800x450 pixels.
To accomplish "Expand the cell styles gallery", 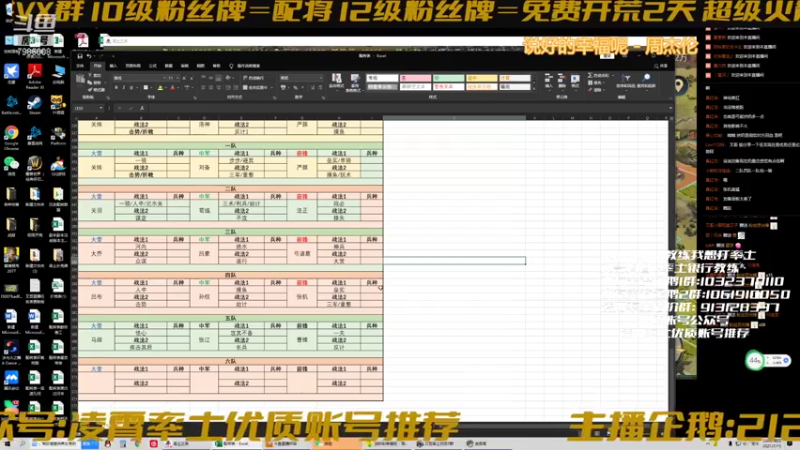I will (x=534, y=89).
